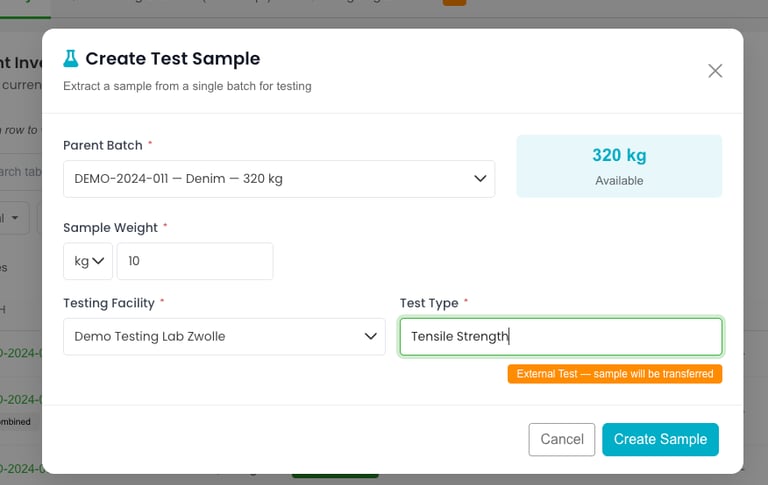The width and height of the screenshot is (768, 485).
Task: Click the orange External Test notice badge
Action: 614,374
